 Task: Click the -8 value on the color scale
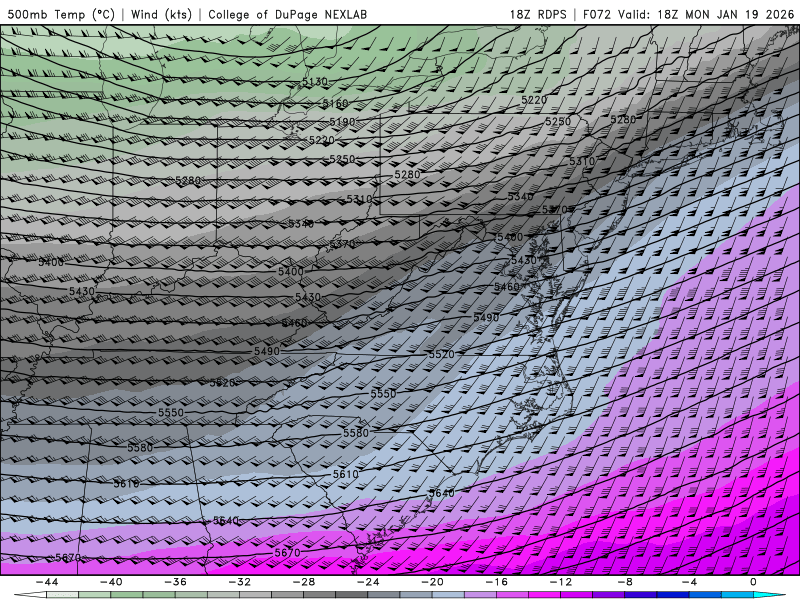coord(626,582)
